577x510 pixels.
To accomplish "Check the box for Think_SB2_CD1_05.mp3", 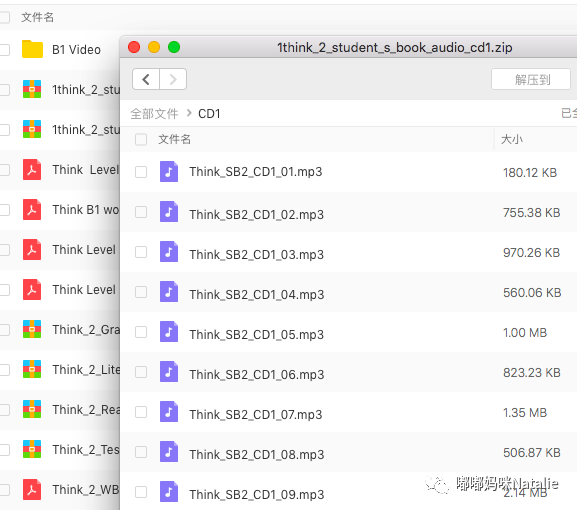I will (141, 332).
